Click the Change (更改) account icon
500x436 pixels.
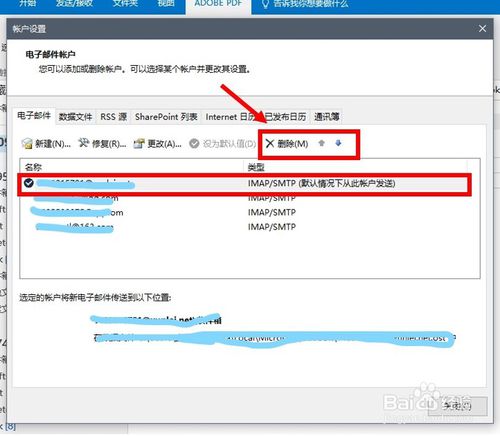point(139,144)
